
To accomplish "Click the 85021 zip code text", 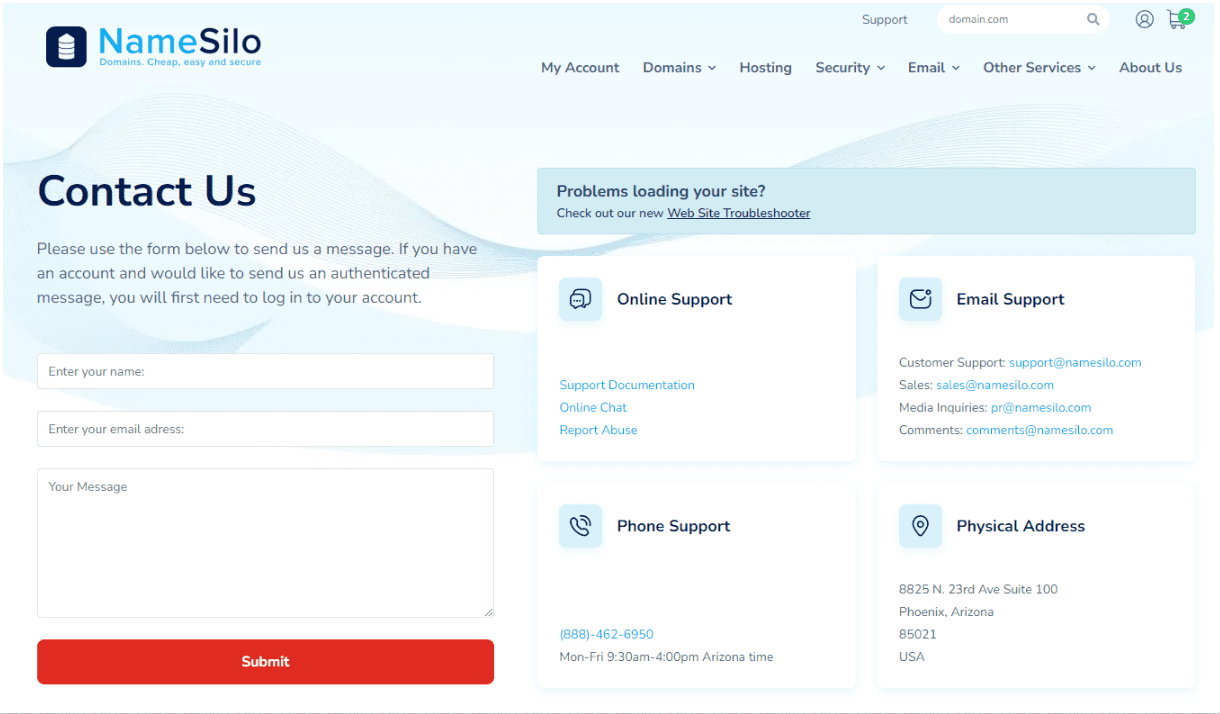I will click(917, 634).
